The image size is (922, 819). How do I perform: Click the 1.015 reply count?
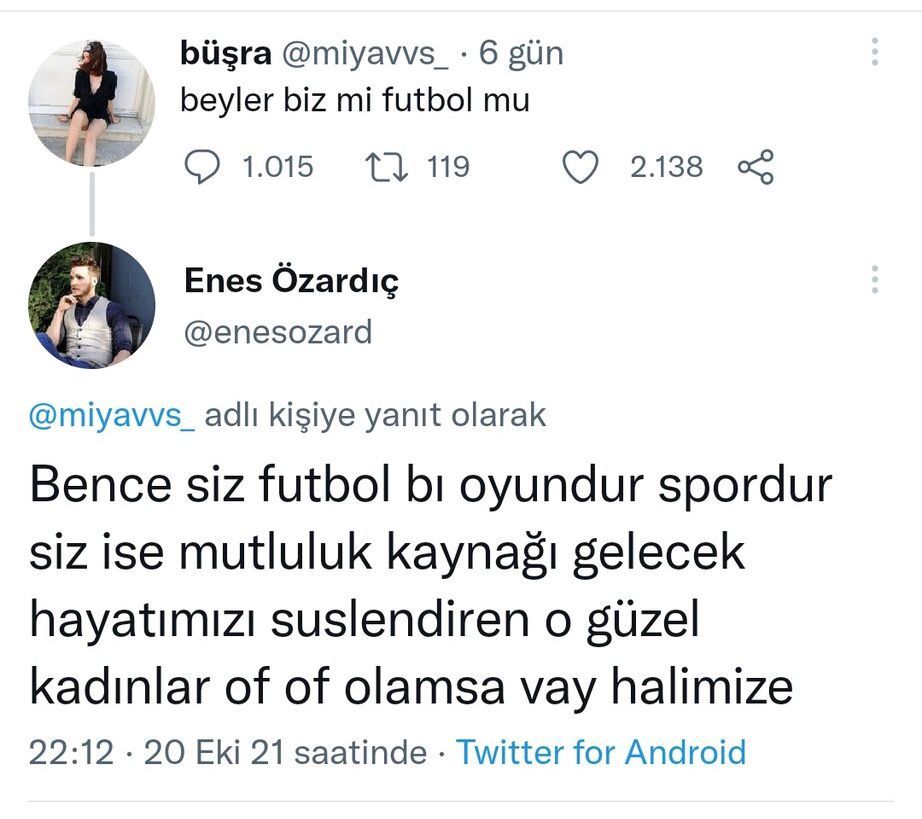click(x=278, y=167)
